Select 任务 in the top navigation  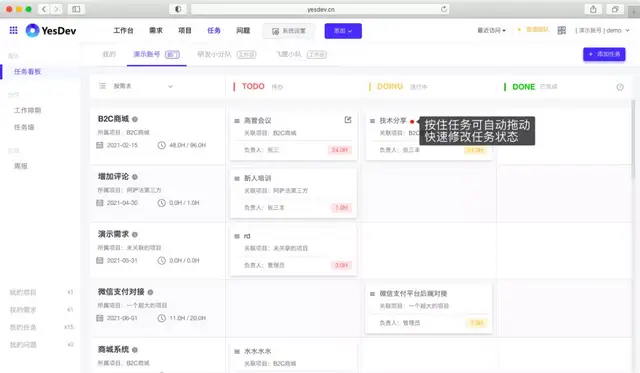(214, 30)
